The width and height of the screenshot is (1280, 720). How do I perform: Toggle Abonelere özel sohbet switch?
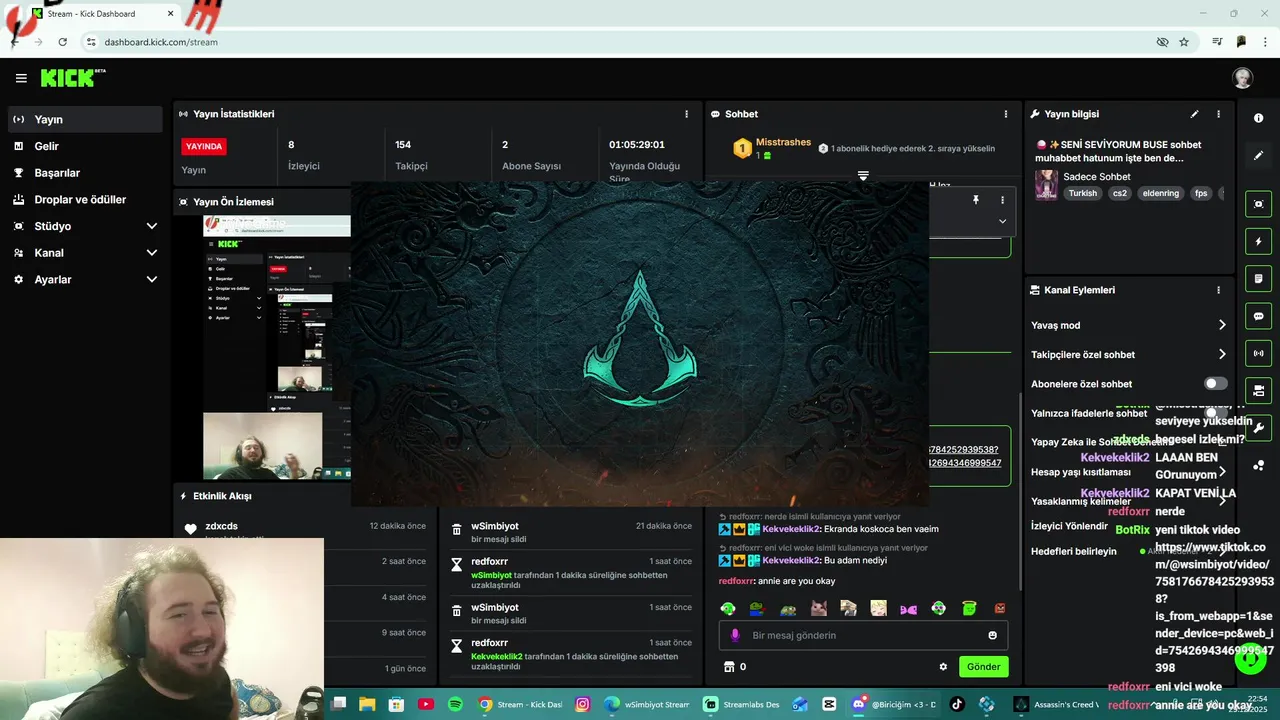point(1215,384)
